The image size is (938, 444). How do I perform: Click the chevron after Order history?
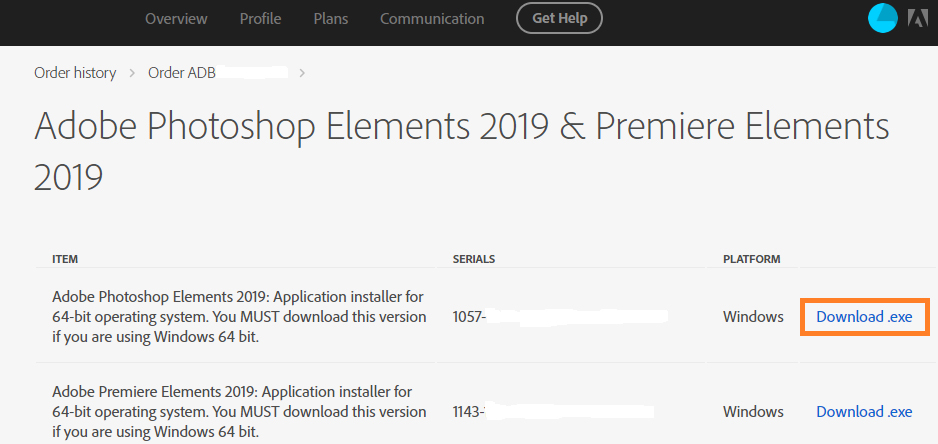click(x=132, y=72)
